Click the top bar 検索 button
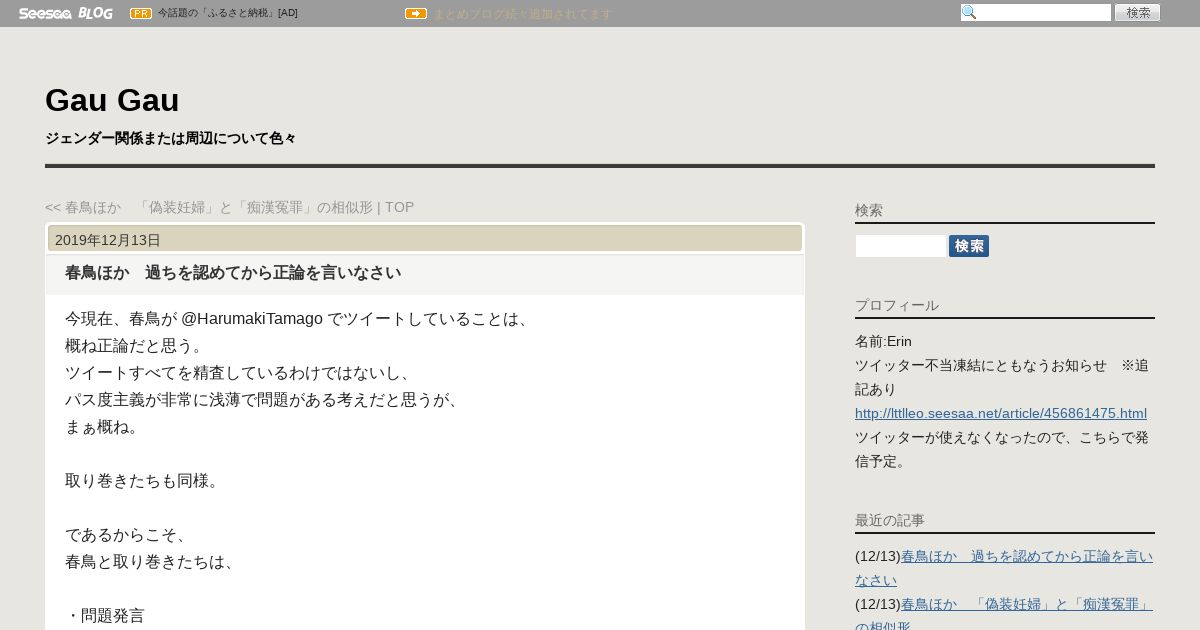1200x630 pixels. pos(1137,12)
